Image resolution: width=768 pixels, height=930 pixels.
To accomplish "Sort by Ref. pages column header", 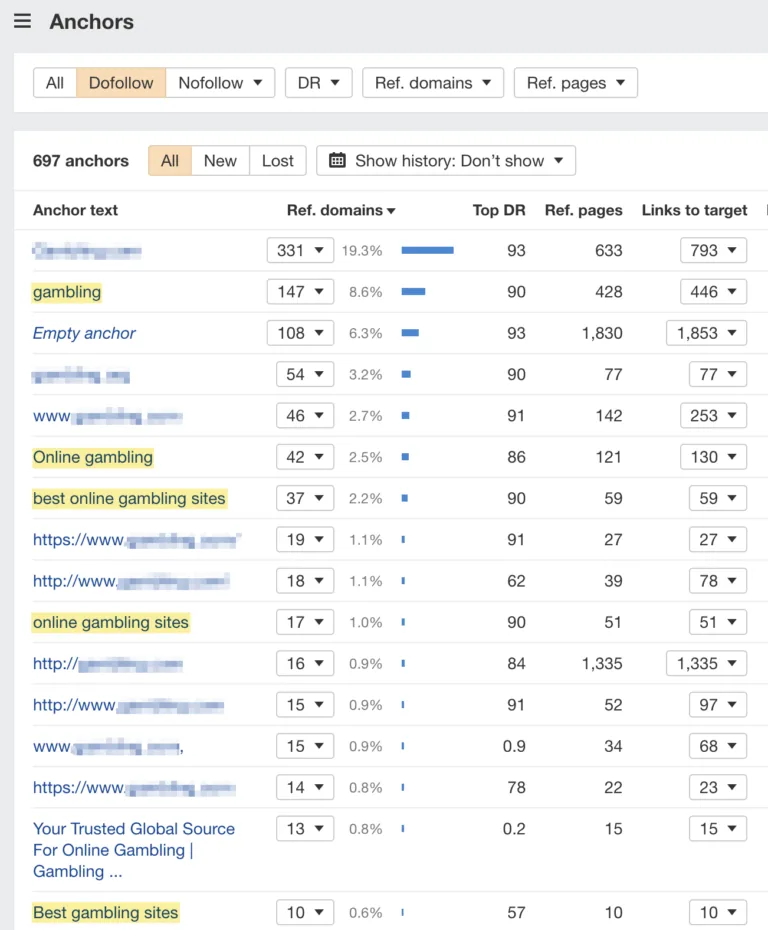I will click(x=584, y=210).
